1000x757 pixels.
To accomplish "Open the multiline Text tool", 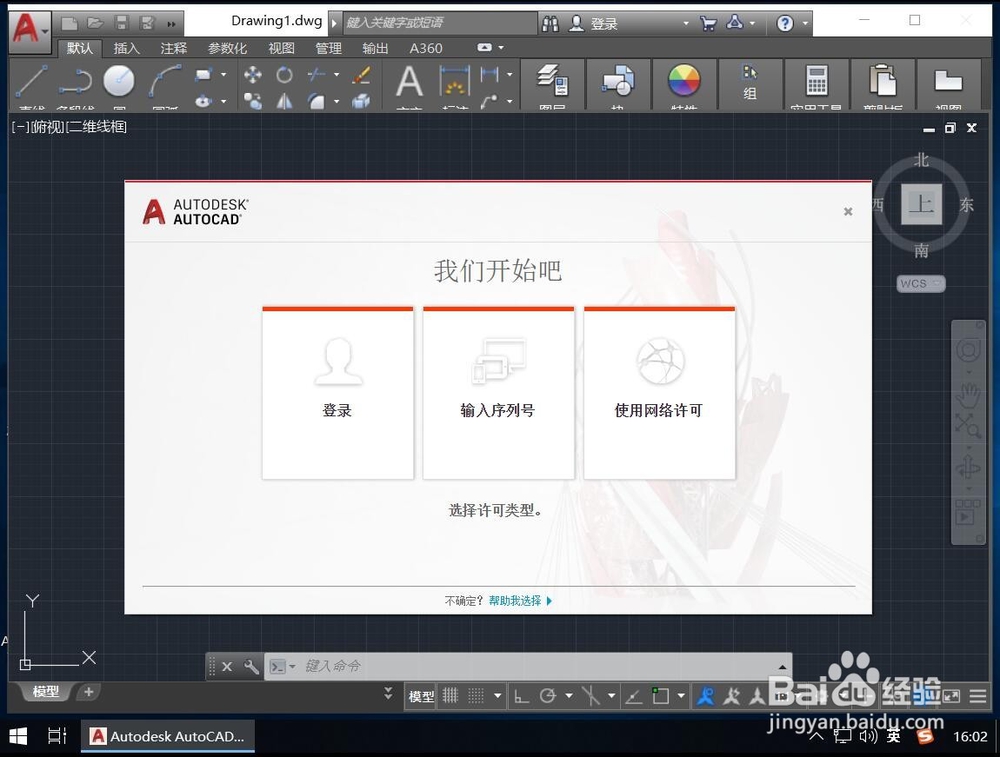I will pyautogui.click(x=408, y=80).
